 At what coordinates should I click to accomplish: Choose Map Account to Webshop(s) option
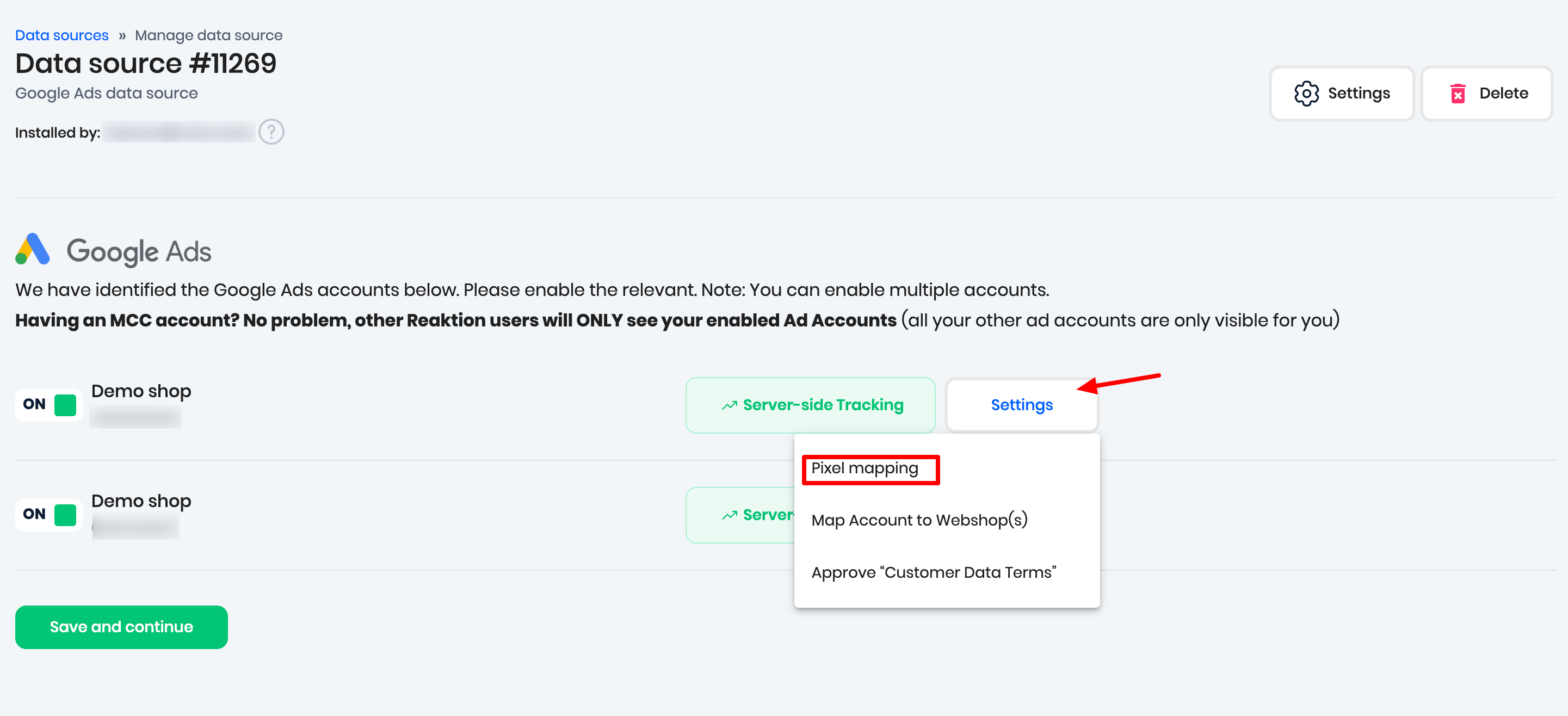coord(919,520)
